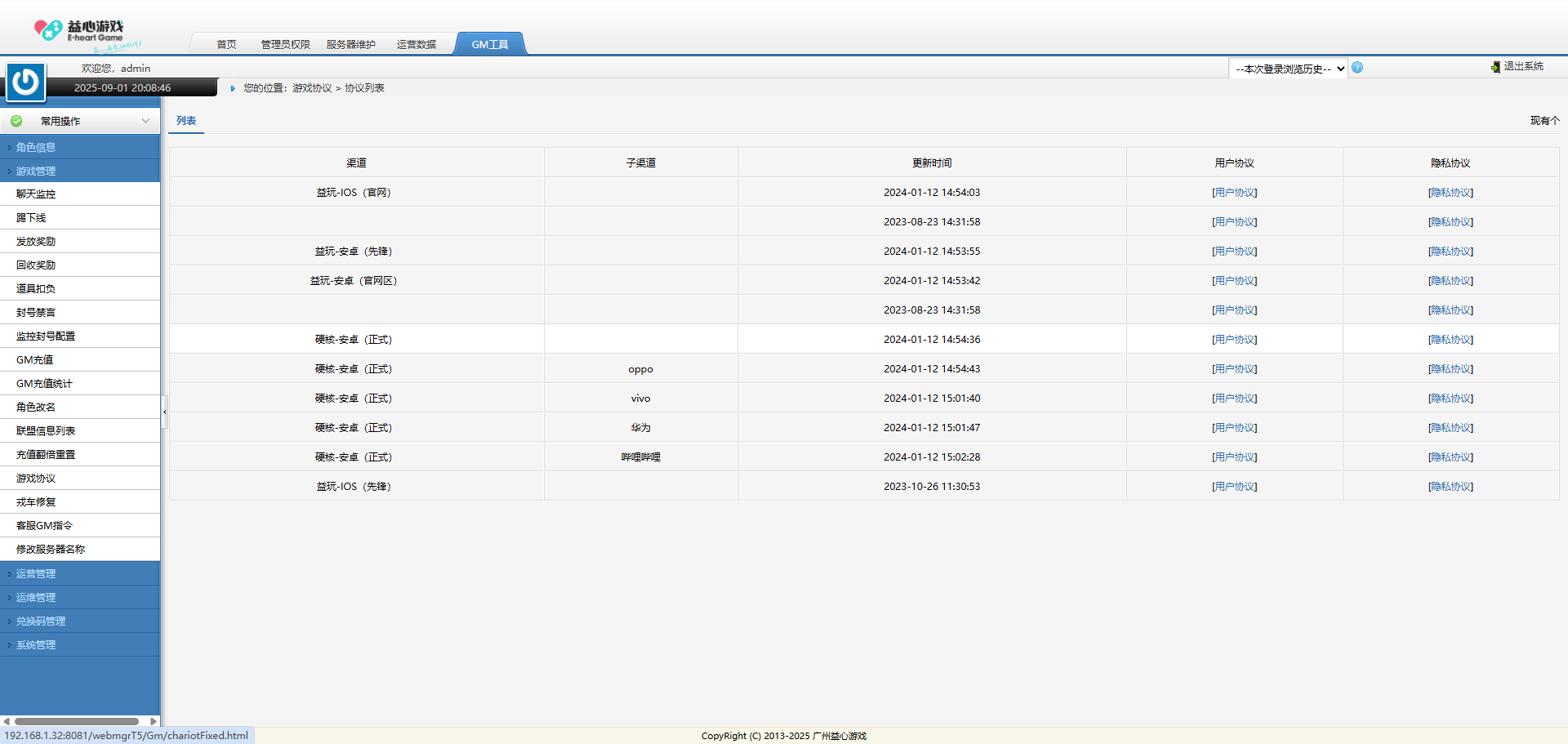Expand the 系统管理 sidebar section

[x=36, y=645]
